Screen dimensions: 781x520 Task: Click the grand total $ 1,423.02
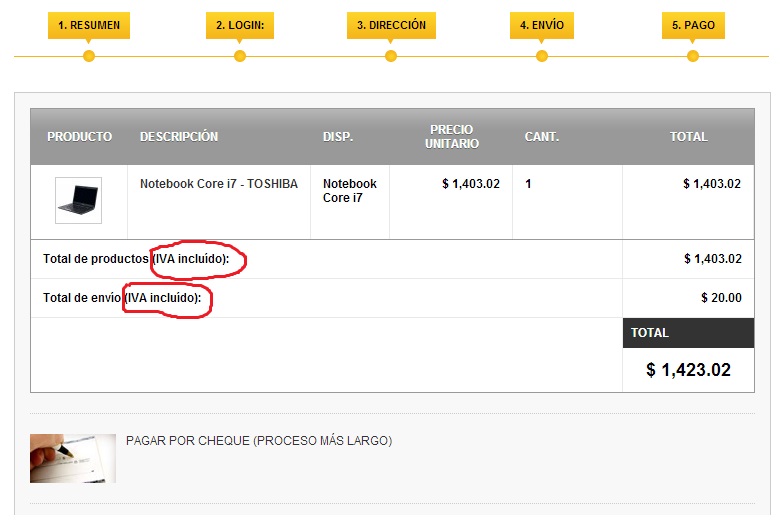688,370
